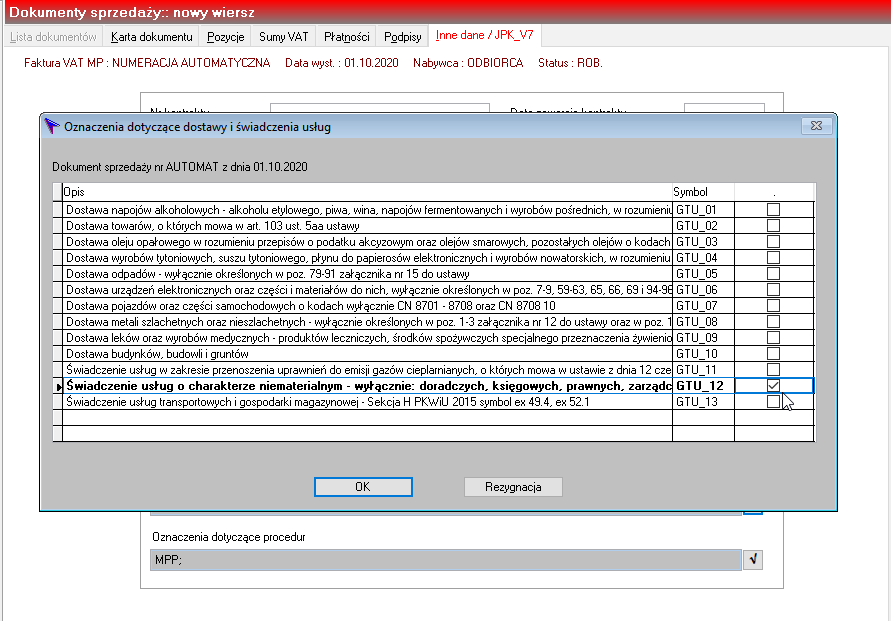The width and height of the screenshot is (891, 621).
Task: Click the app arrow icon in dialog title
Action: tap(52, 126)
